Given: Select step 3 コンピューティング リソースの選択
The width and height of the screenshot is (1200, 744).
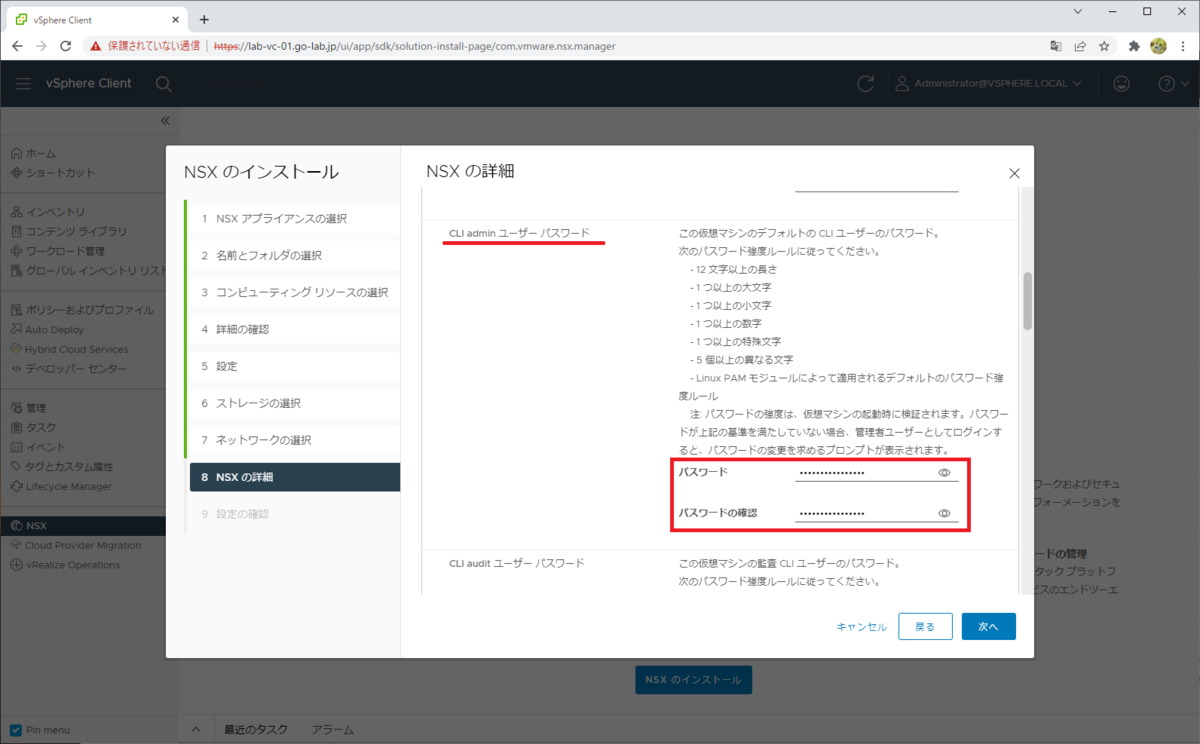Looking at the screenshot, I should 293,293.
